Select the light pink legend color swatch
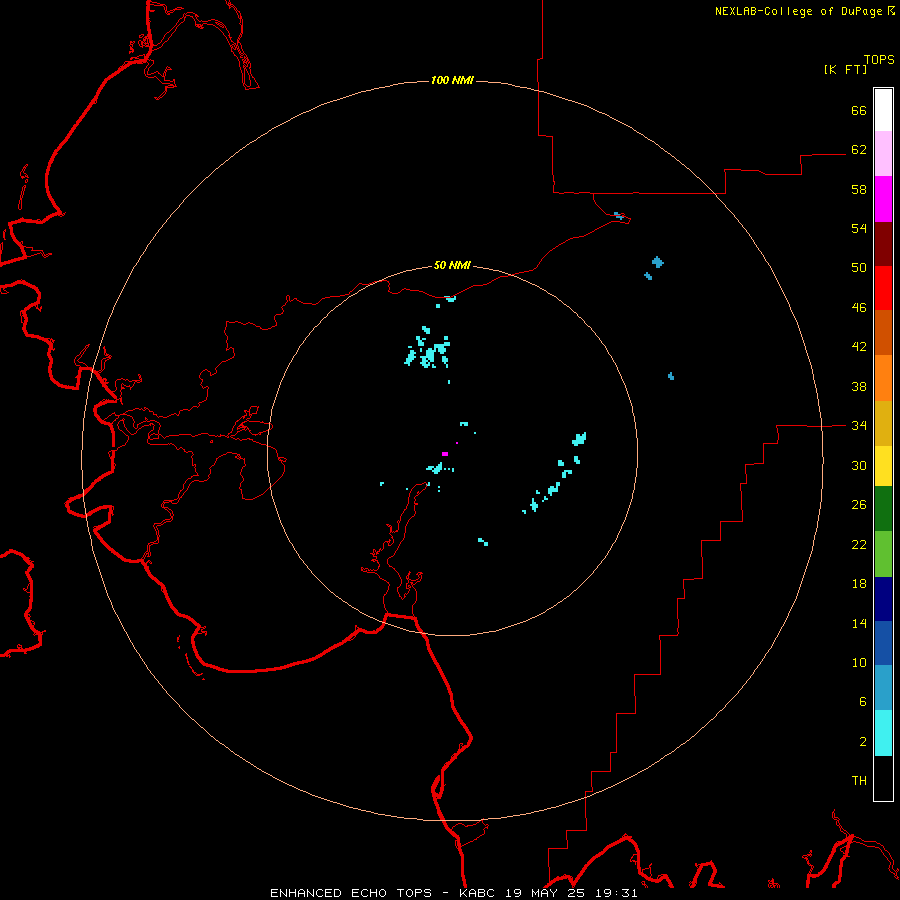 883,153
